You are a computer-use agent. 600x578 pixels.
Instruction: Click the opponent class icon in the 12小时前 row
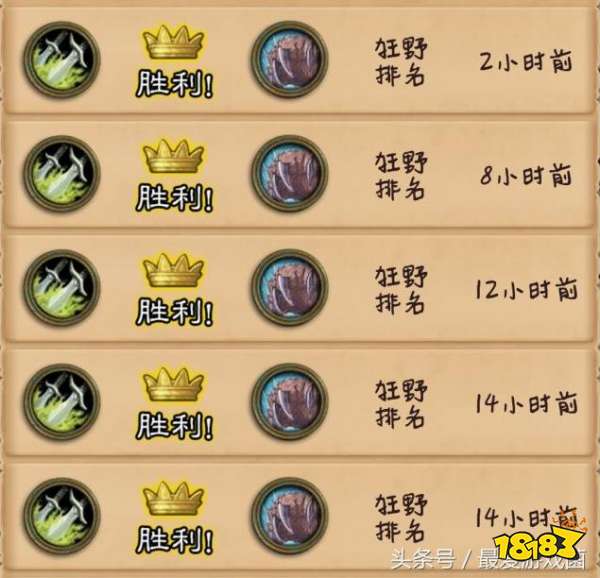[290, 288]
